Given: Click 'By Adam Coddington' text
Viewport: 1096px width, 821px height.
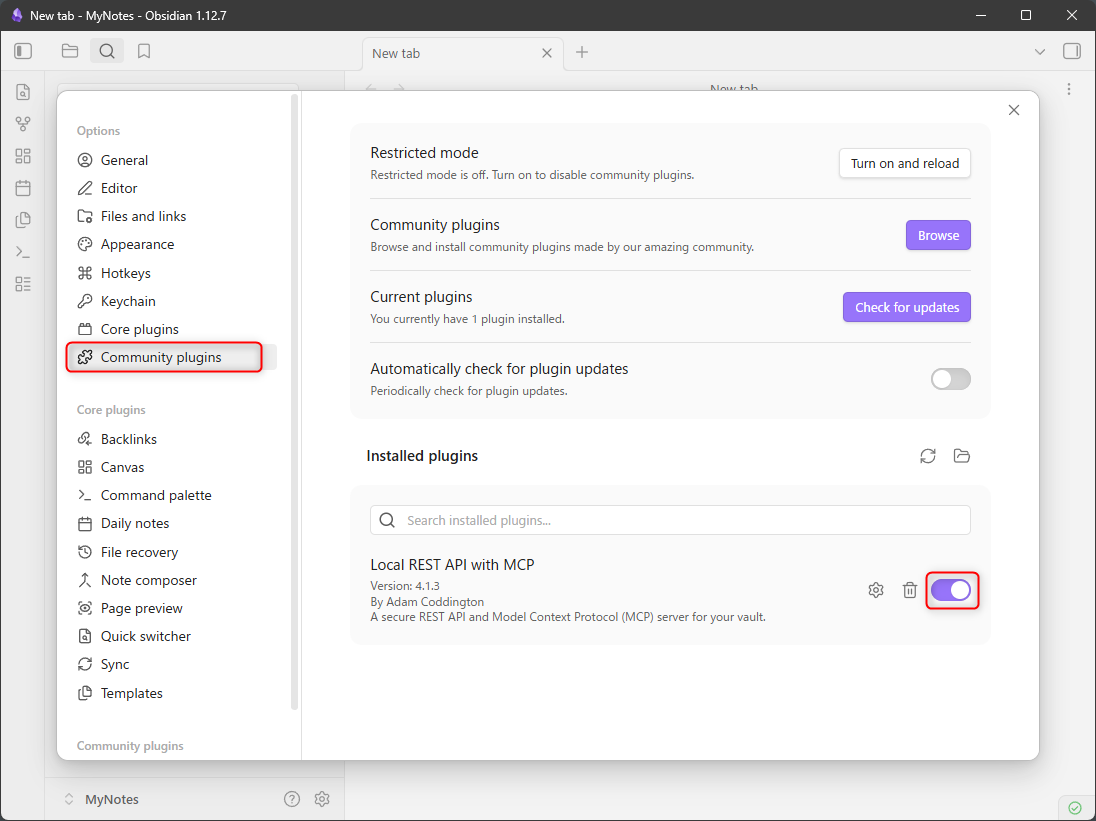Looking at the screenshot, I should click(x=427, y=602).
